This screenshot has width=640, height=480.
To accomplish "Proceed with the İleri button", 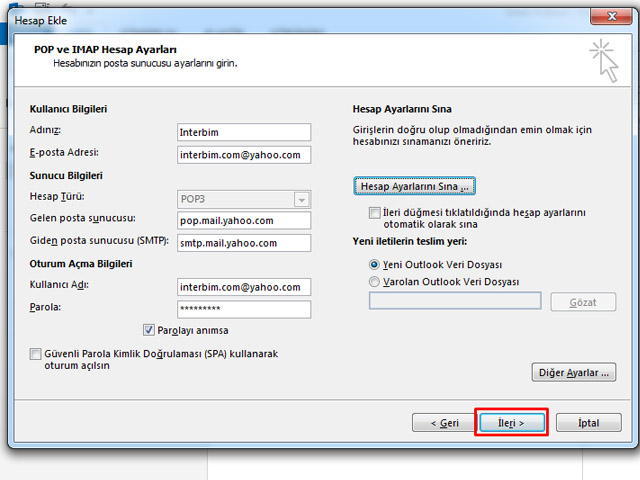I will [x=511, y=423].
